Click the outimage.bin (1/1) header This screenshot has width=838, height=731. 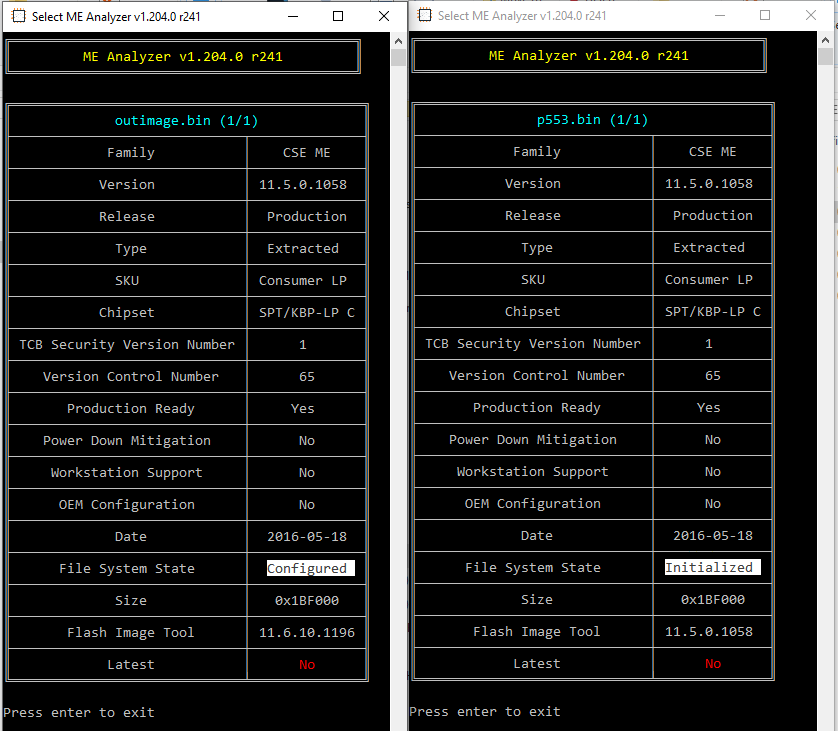tap(187, 121)
